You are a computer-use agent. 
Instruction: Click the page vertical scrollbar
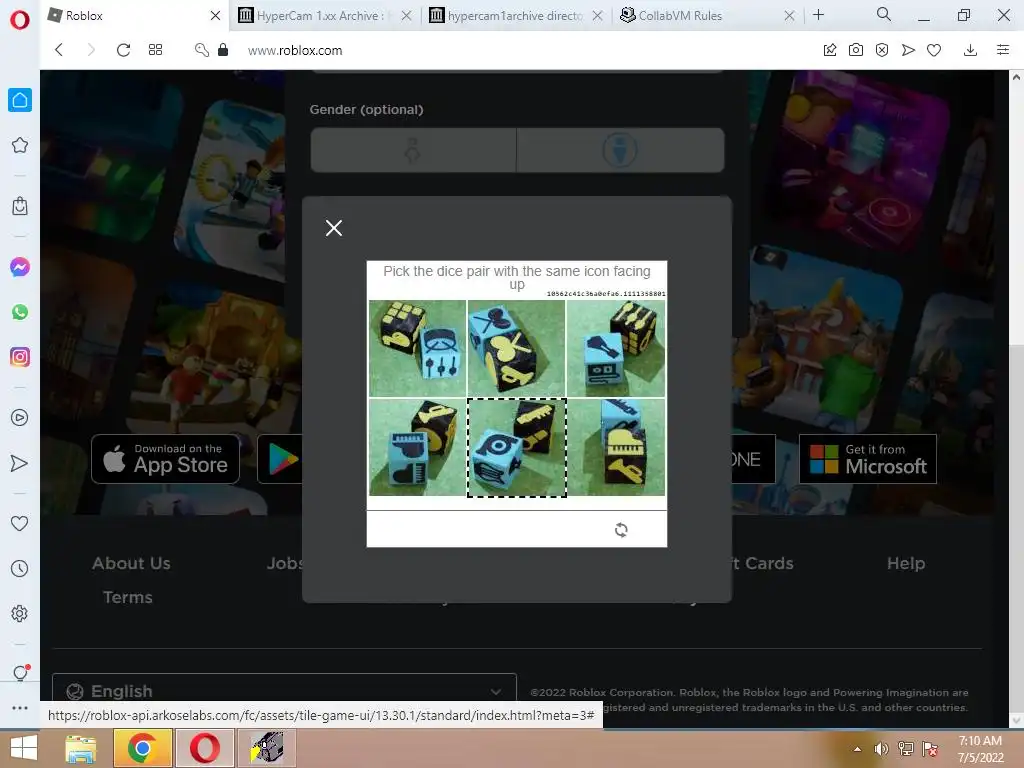tap(1016, 398)
